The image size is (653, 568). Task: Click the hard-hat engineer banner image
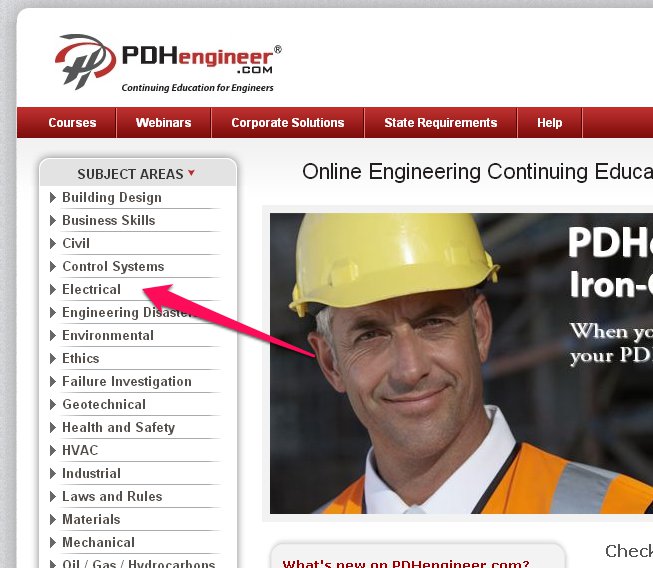[x=461, y=364]
